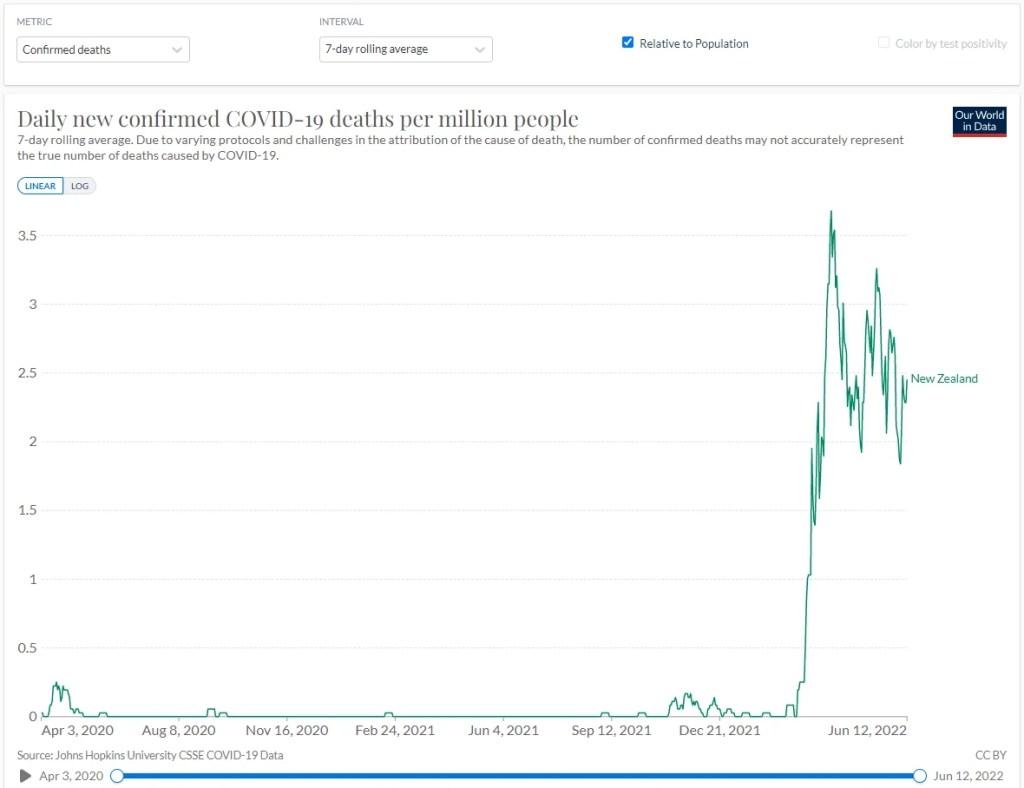1024x788 pixels.
Task: Select the New Zealand line label
Action: (944, 379)
